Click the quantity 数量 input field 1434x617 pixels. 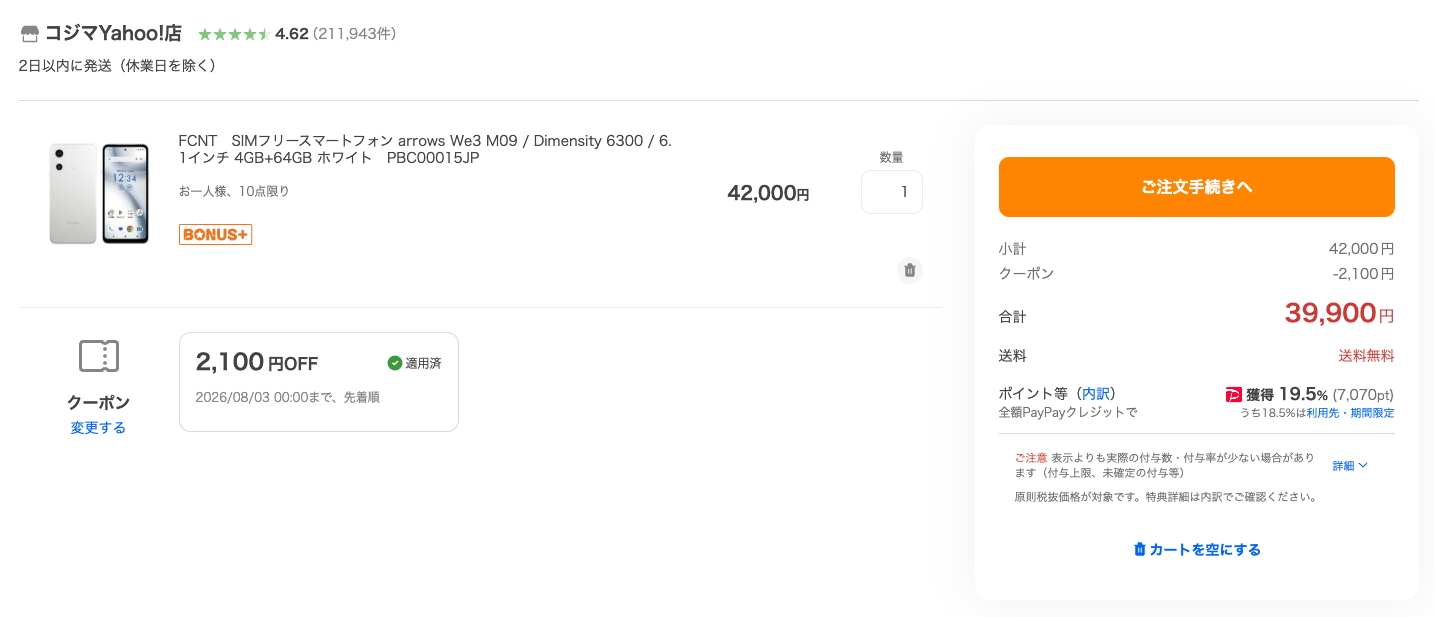pos(892,192)
